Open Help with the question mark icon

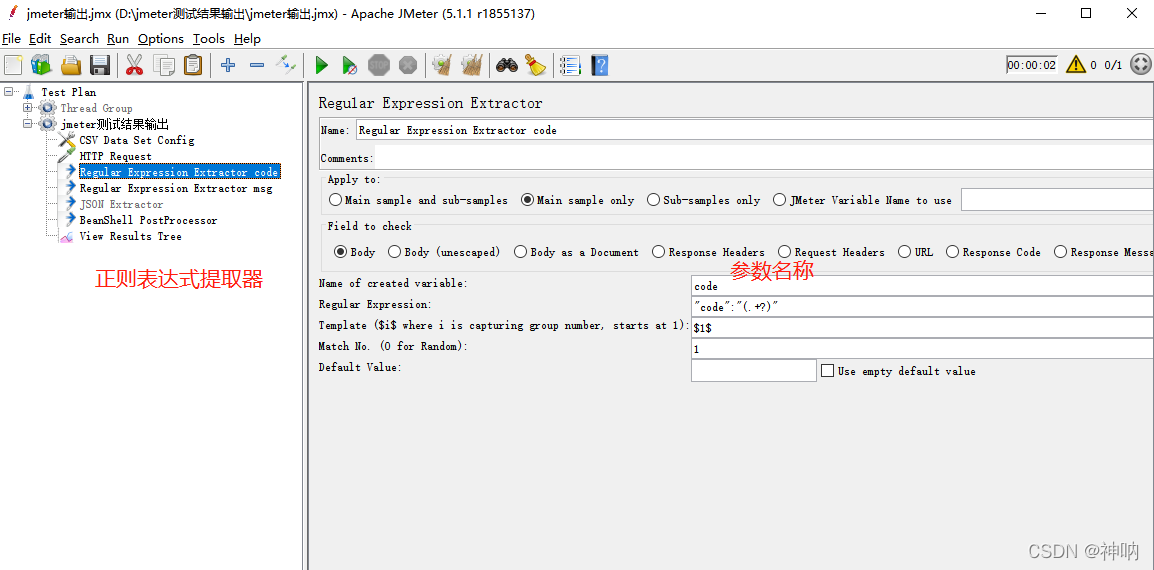600,66
